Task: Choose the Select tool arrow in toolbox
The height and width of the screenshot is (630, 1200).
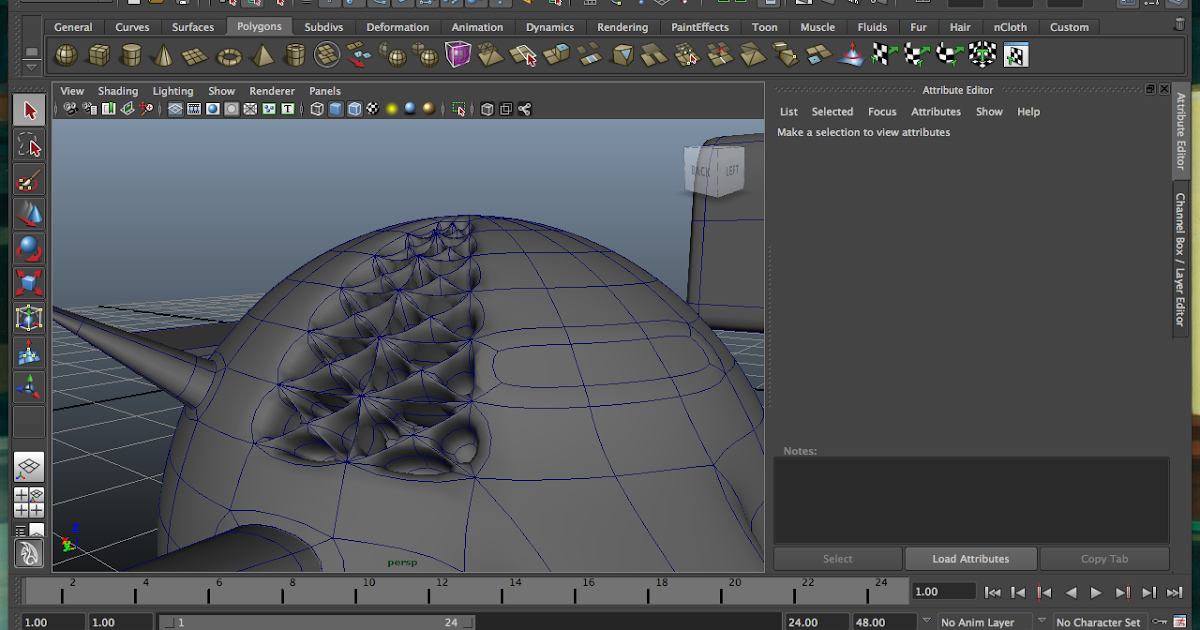Action: coord(29,110)
